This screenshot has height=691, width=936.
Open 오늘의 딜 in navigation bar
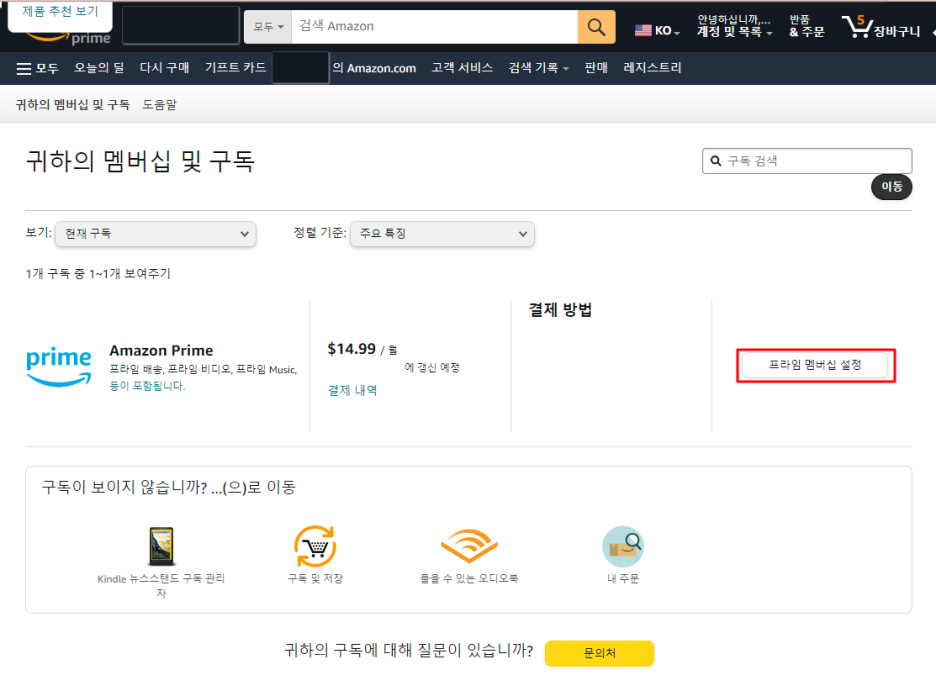(x=99, y=68)
